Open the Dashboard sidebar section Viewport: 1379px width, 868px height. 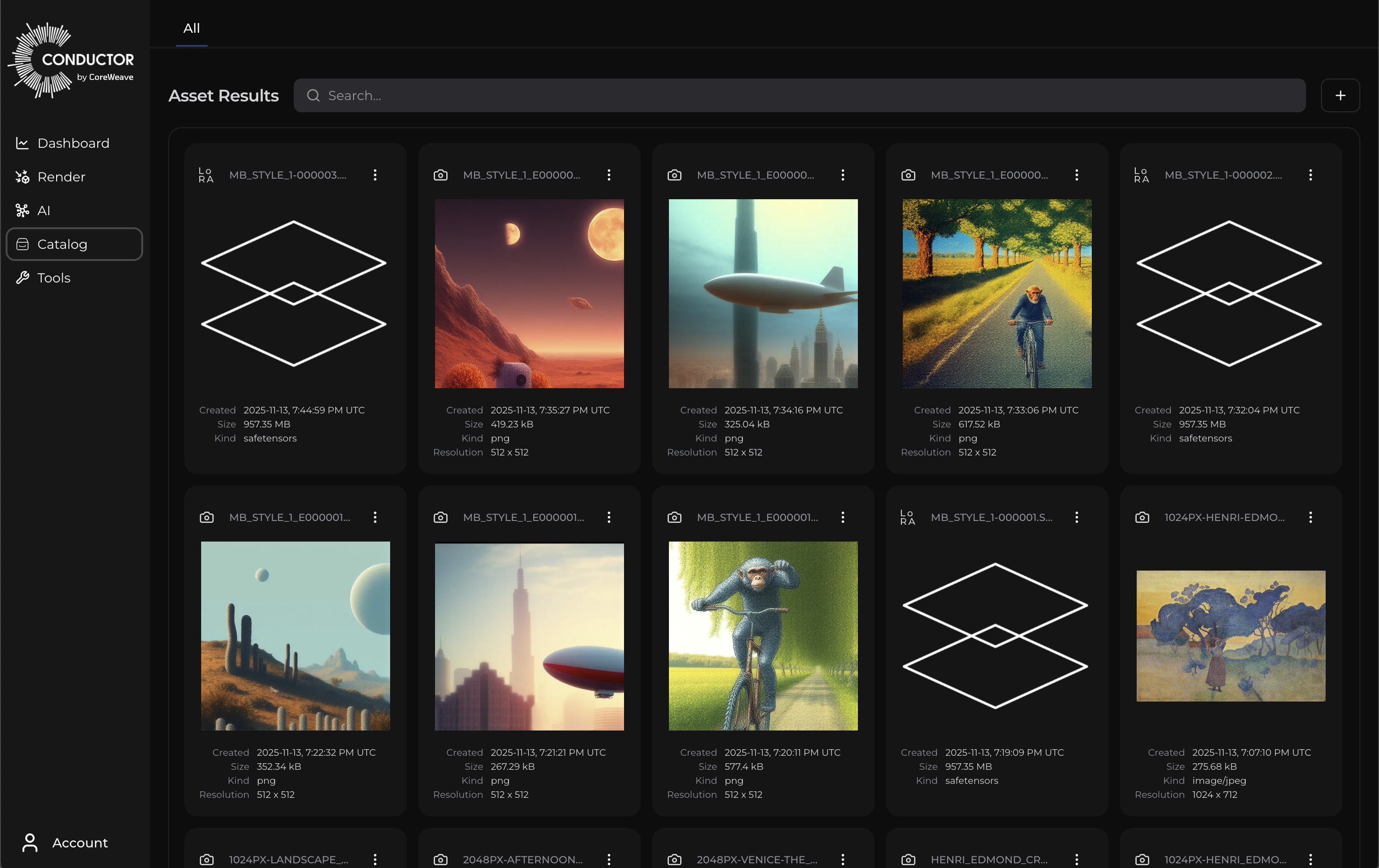(x=73, y=143)
